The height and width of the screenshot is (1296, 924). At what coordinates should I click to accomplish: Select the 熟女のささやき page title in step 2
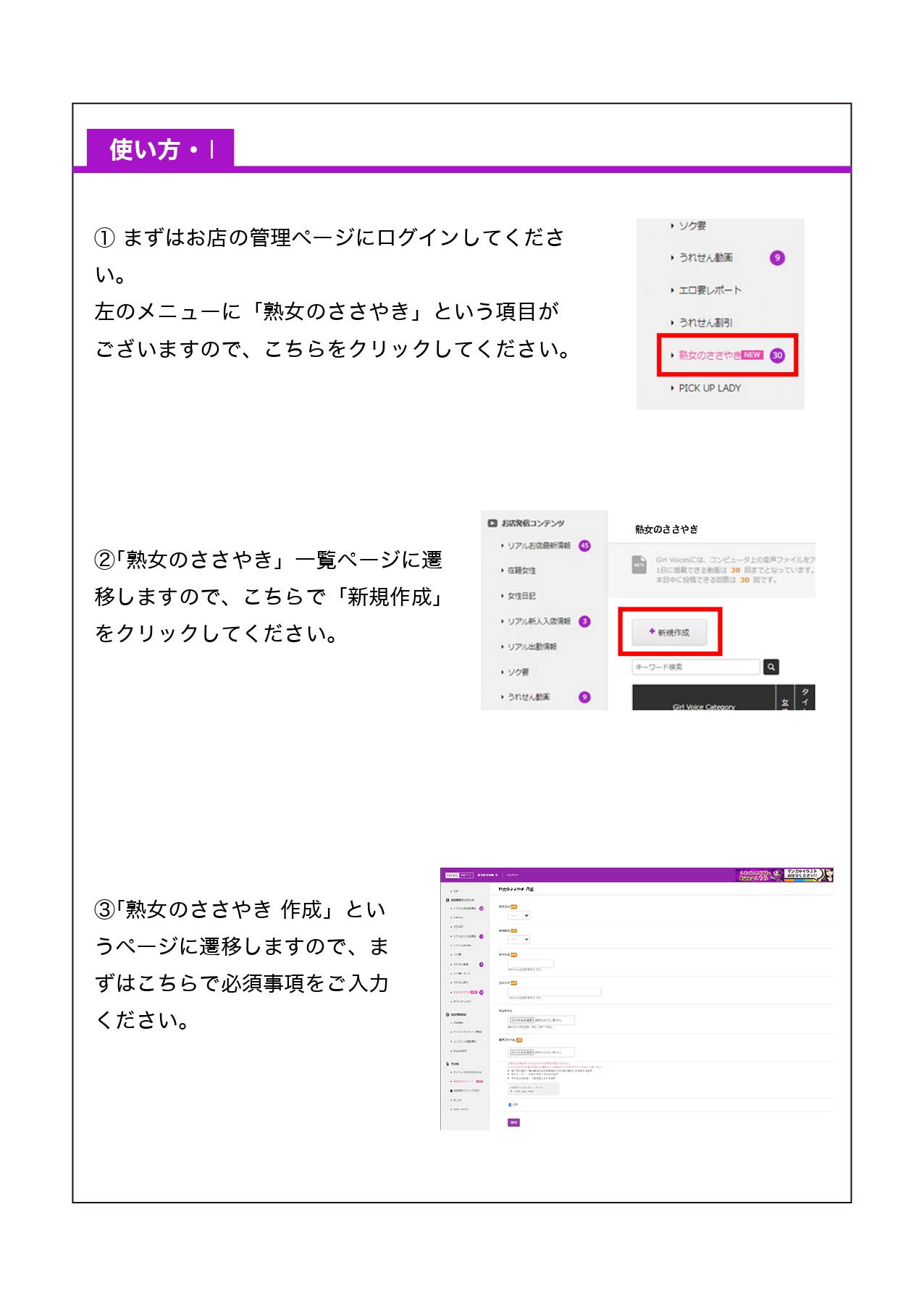coord(666,529)
